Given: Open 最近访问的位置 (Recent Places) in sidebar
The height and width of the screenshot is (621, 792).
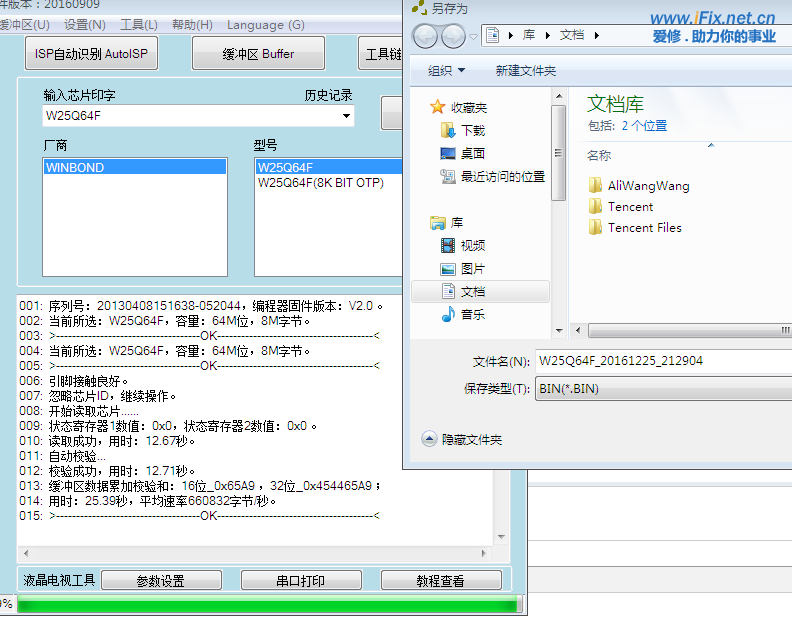Looking at the screenshot, I should click(502, 176).
